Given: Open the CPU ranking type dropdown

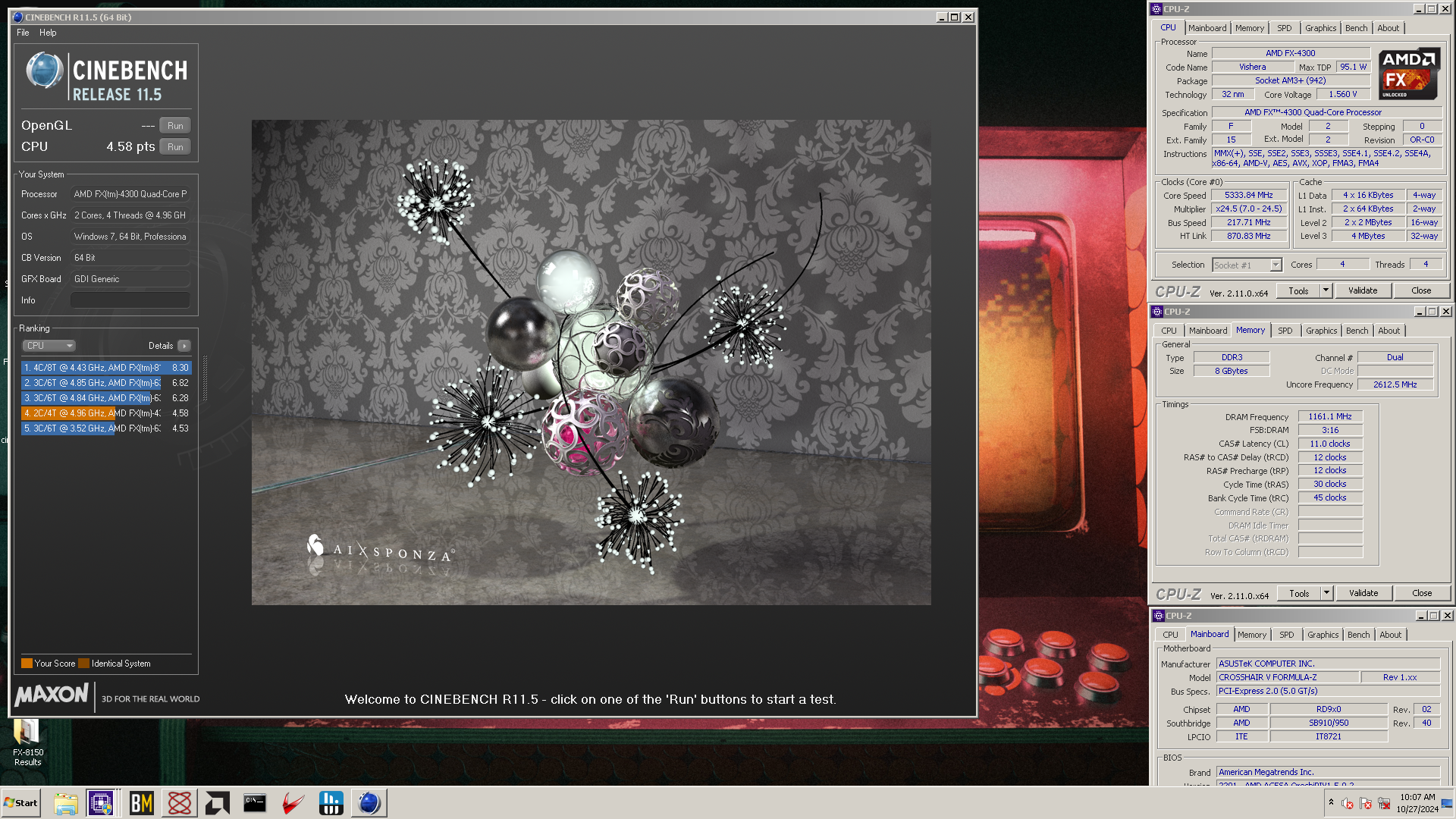Looking at the screenshot, I should pos(49,346).
